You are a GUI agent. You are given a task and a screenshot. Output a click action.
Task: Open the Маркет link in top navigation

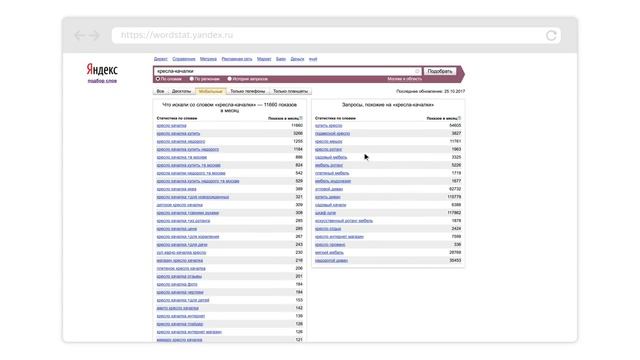tap(264, 59)
